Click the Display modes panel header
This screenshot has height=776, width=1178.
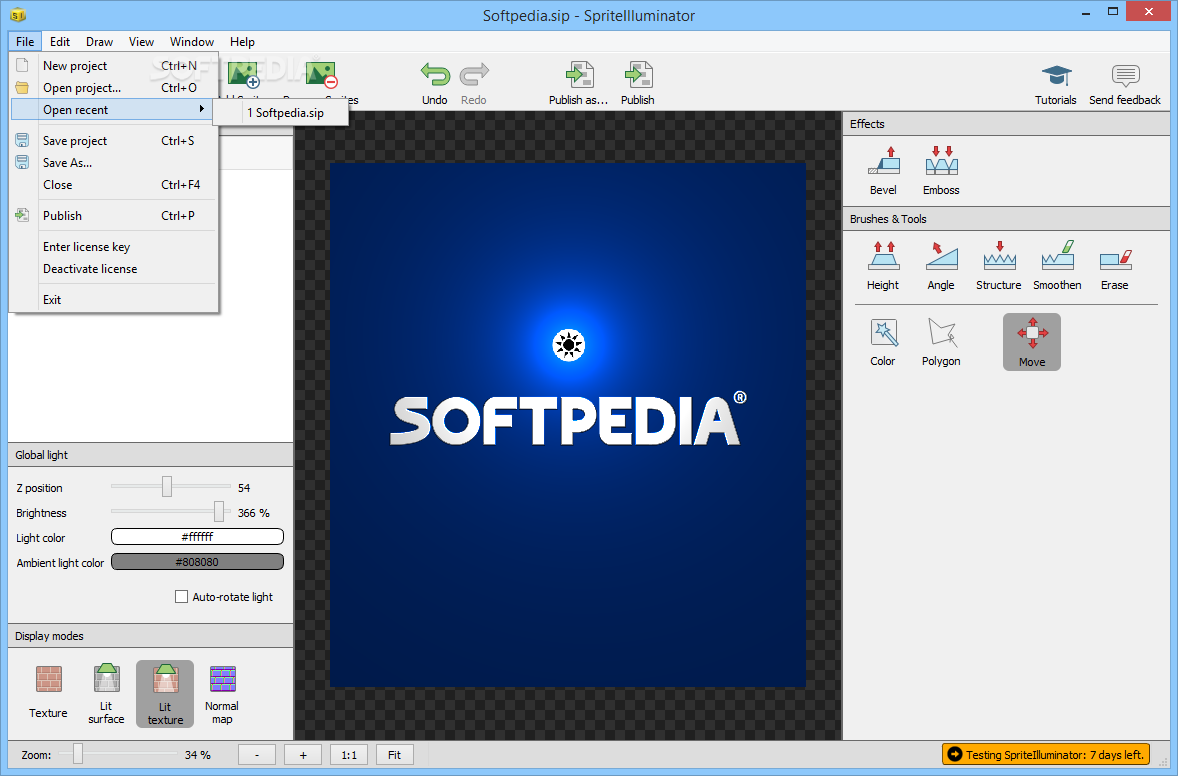coord(150,636)
